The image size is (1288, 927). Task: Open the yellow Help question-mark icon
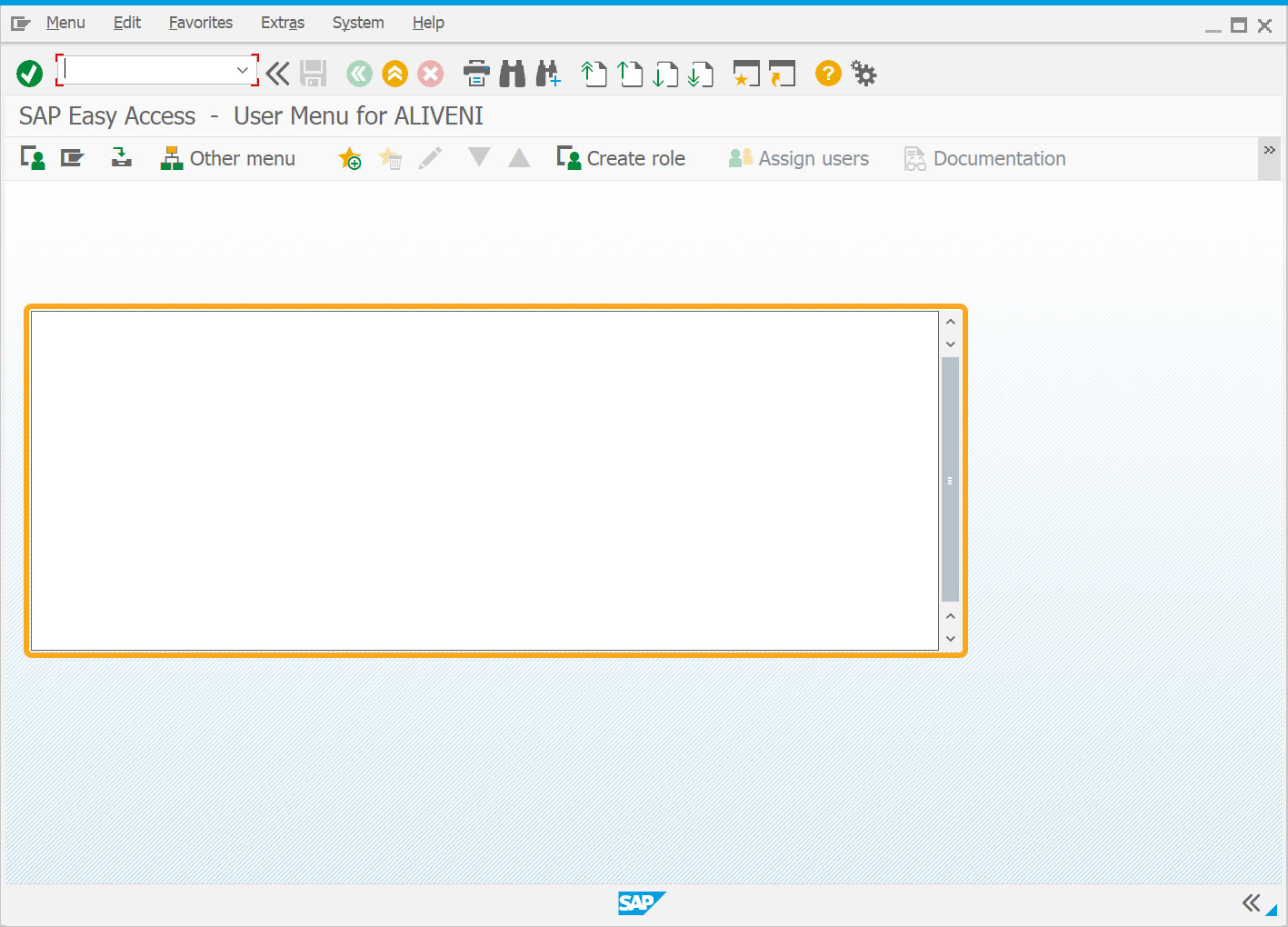[x=828, y=74]
